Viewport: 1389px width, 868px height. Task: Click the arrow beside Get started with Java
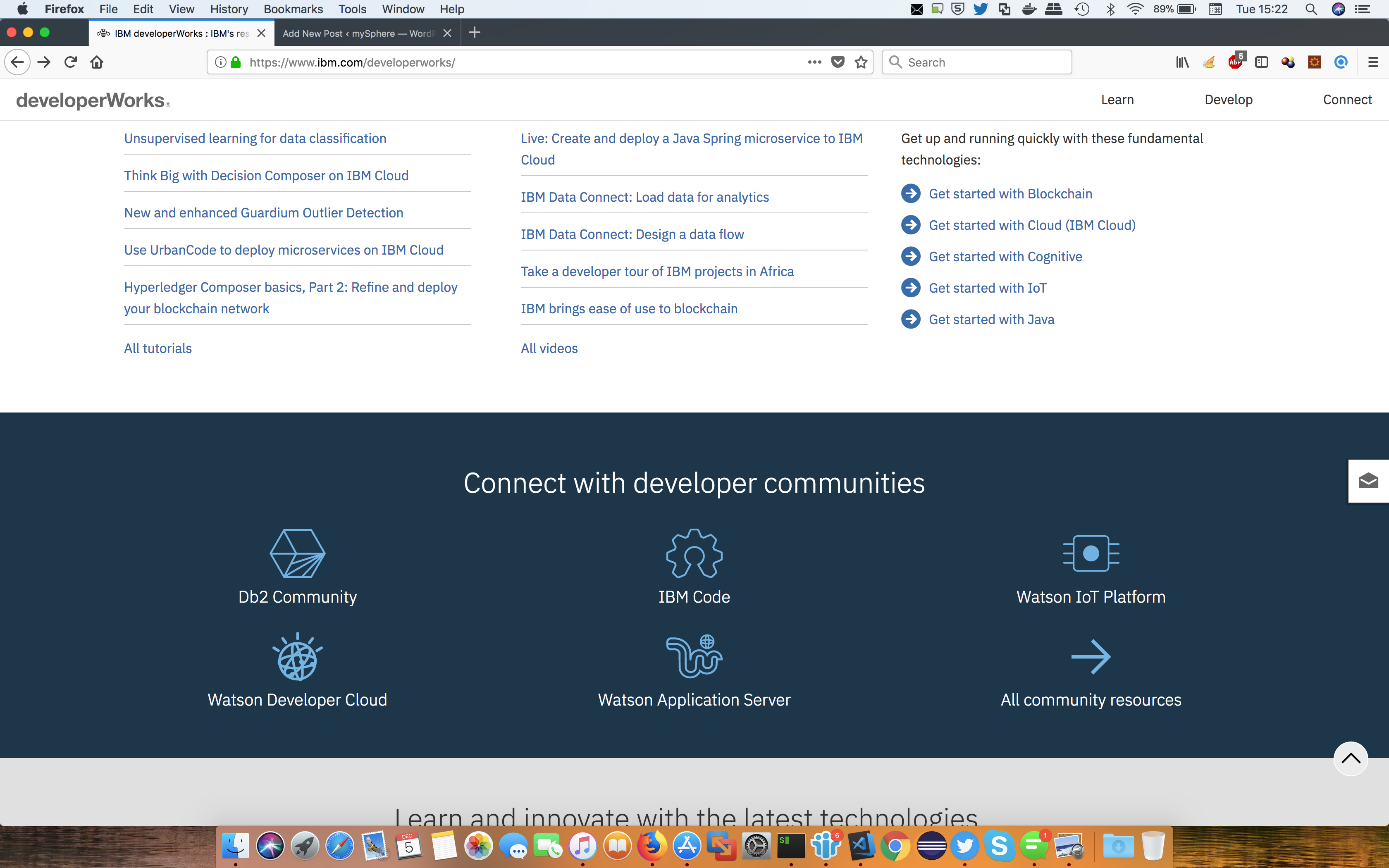[x=911, y=319]
